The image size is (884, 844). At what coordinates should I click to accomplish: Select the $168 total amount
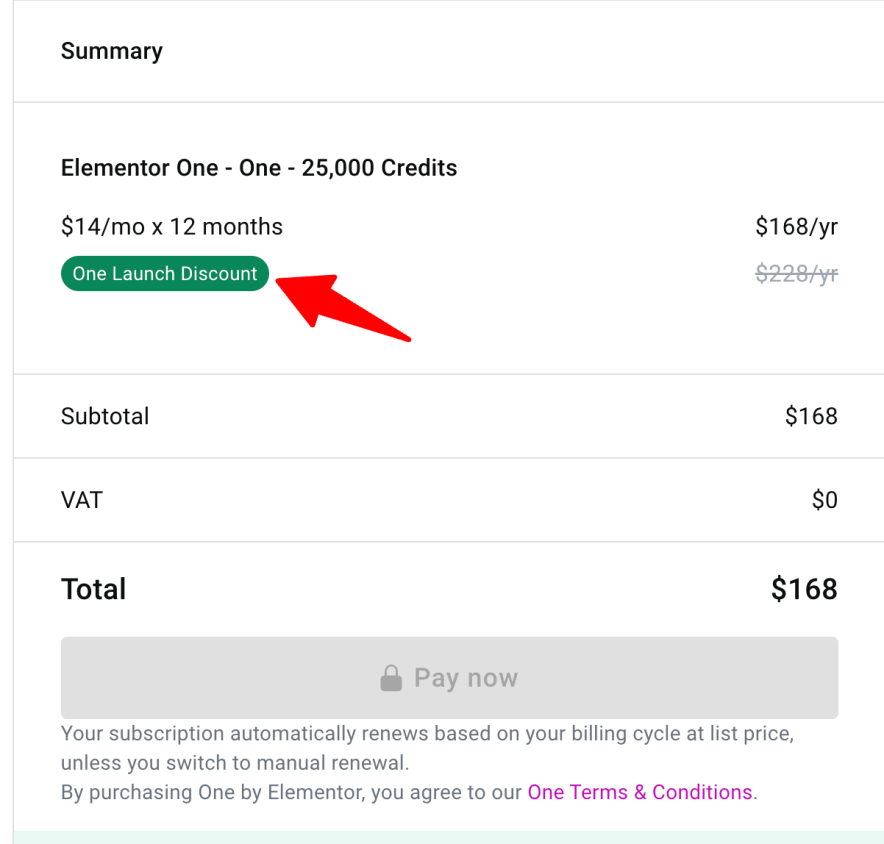coord(804,589)
